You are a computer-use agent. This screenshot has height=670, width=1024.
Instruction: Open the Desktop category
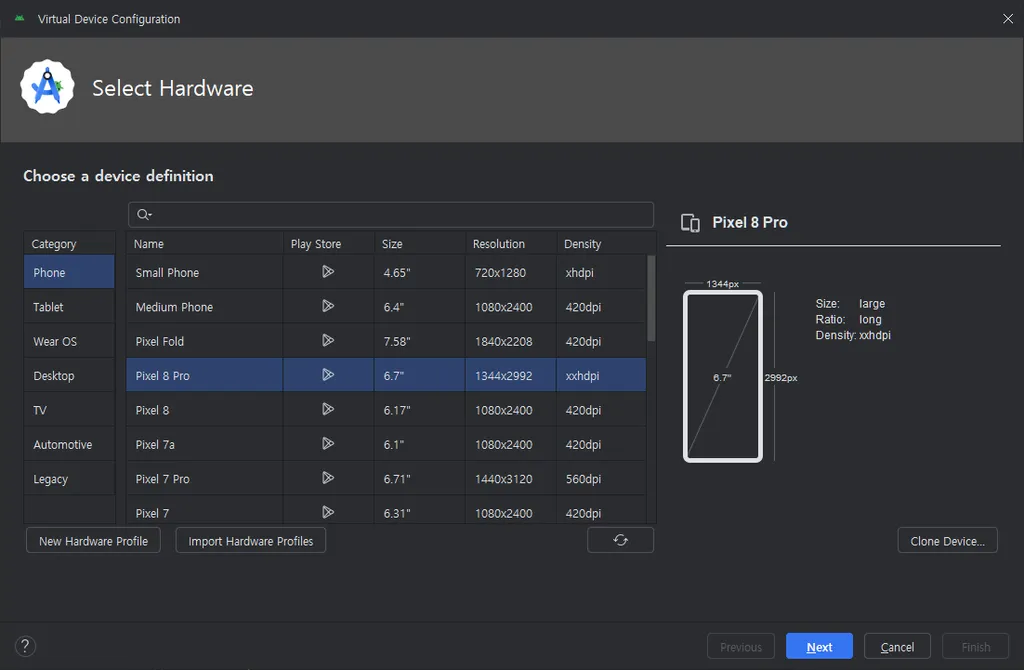pyautogui.click(x=69, y=375)
